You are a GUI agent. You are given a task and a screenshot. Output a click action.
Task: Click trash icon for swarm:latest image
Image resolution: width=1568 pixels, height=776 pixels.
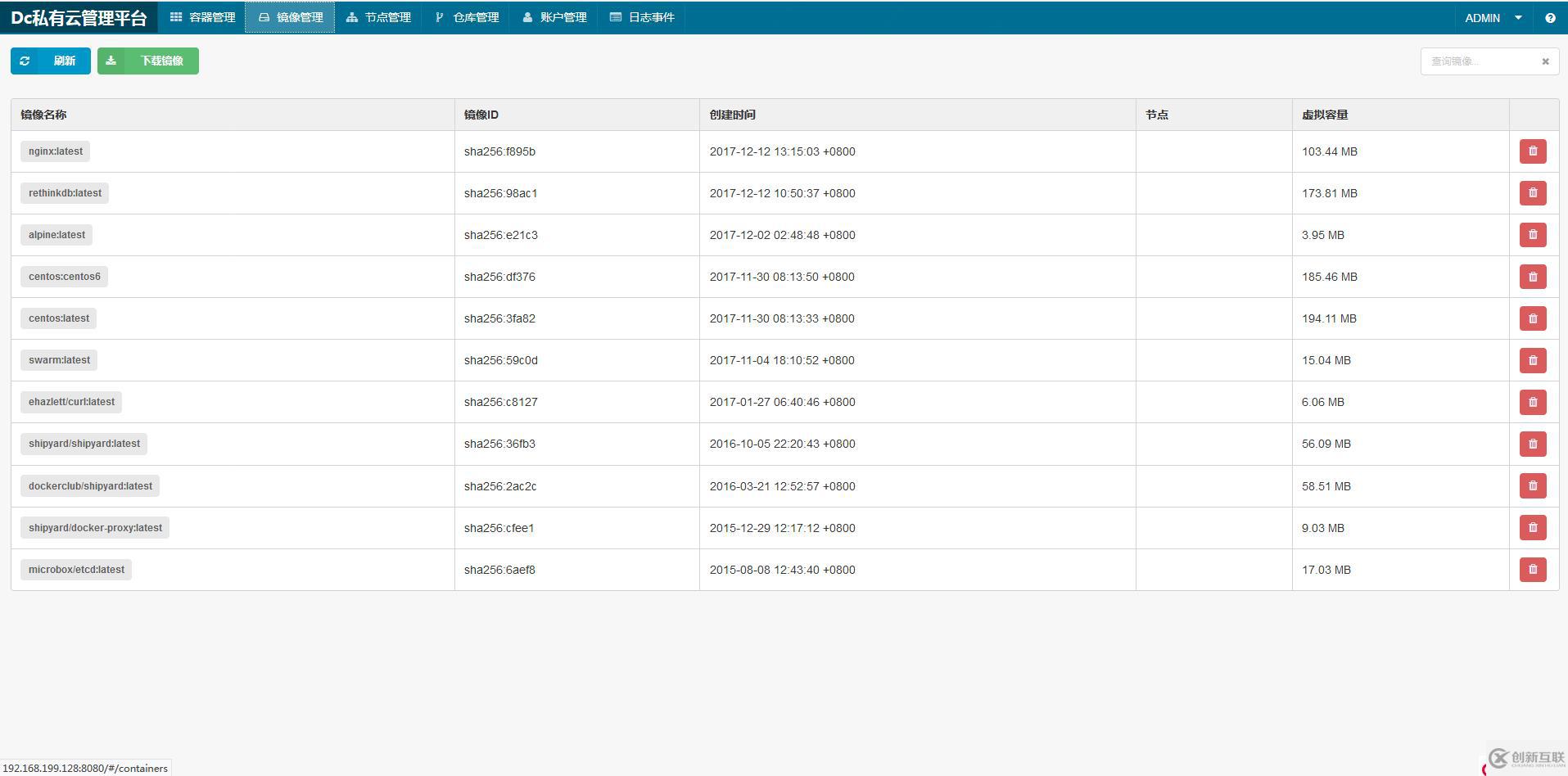coord(1532,360)
